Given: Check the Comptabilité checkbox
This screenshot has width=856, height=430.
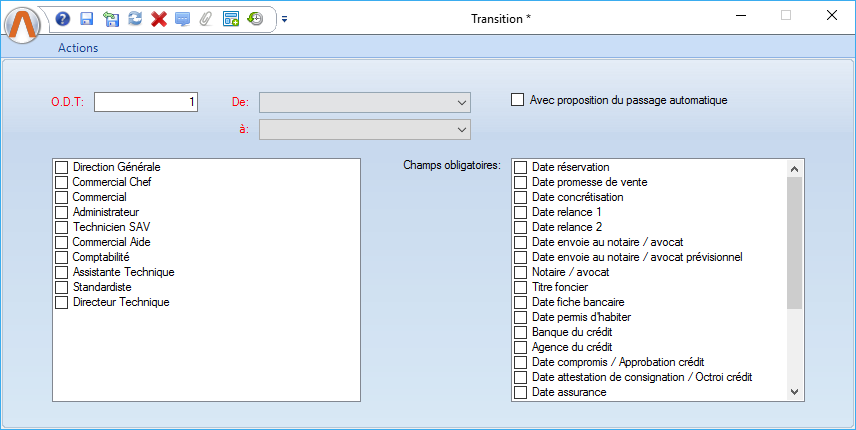Looking at the screenshot, I should pyautogui.click(x=62, y=258).
